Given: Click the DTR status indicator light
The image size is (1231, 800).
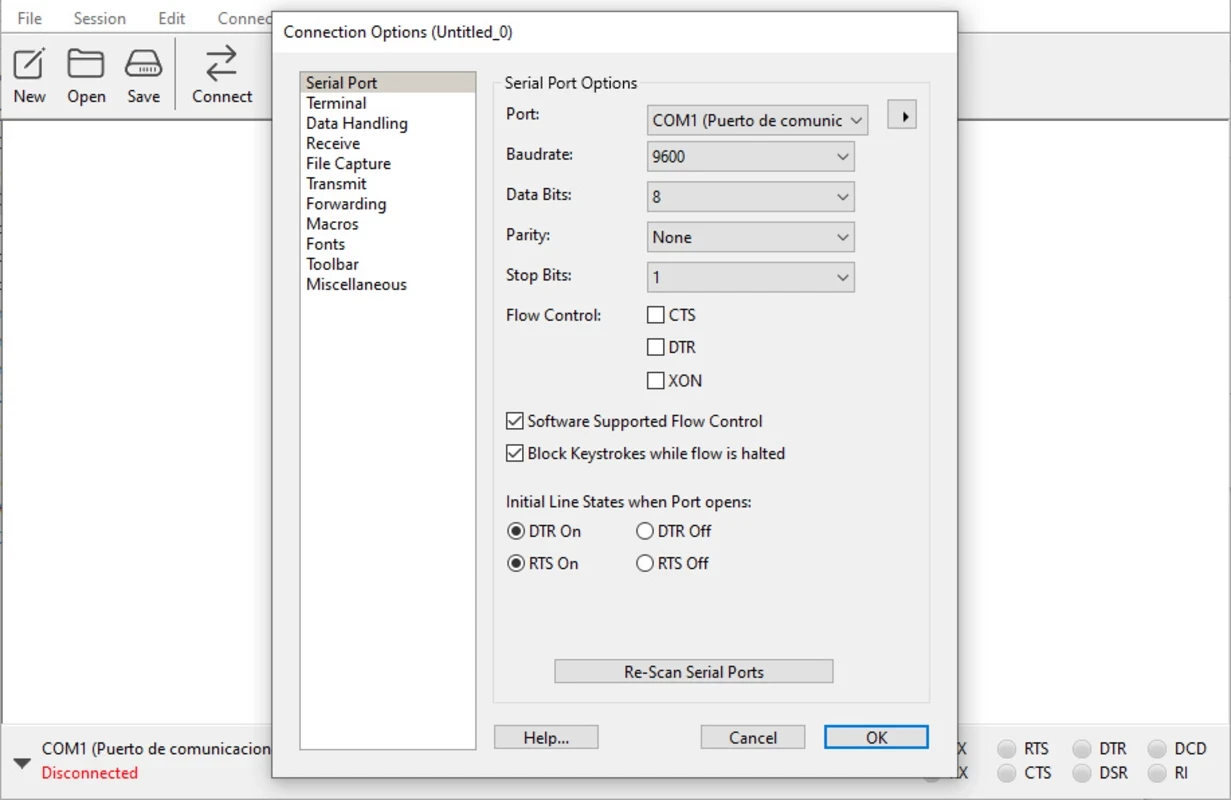Looking at the screenshot, I should (1082, 749).
